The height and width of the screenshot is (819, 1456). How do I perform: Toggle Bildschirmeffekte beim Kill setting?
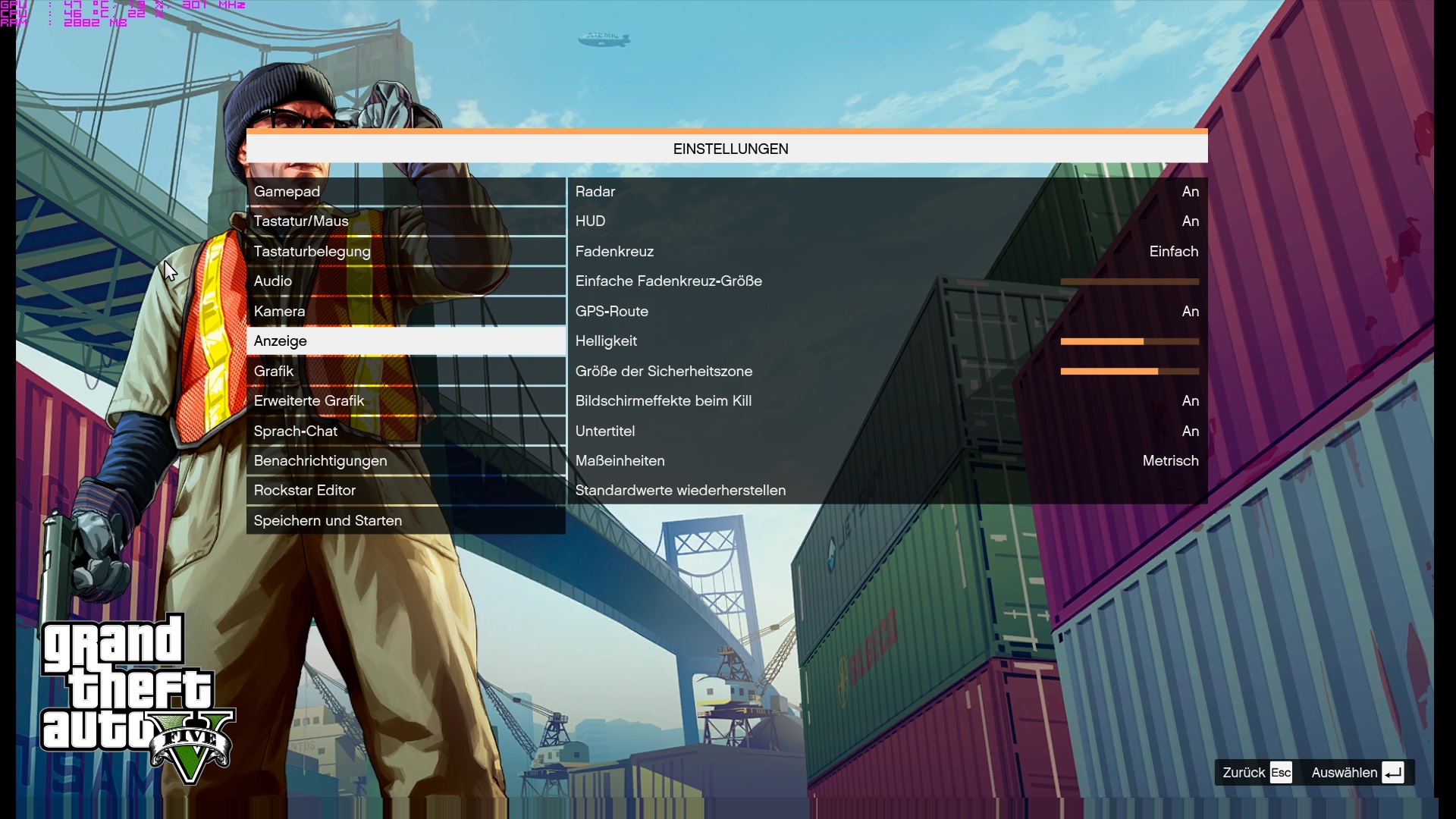(x=1190, y=401)
